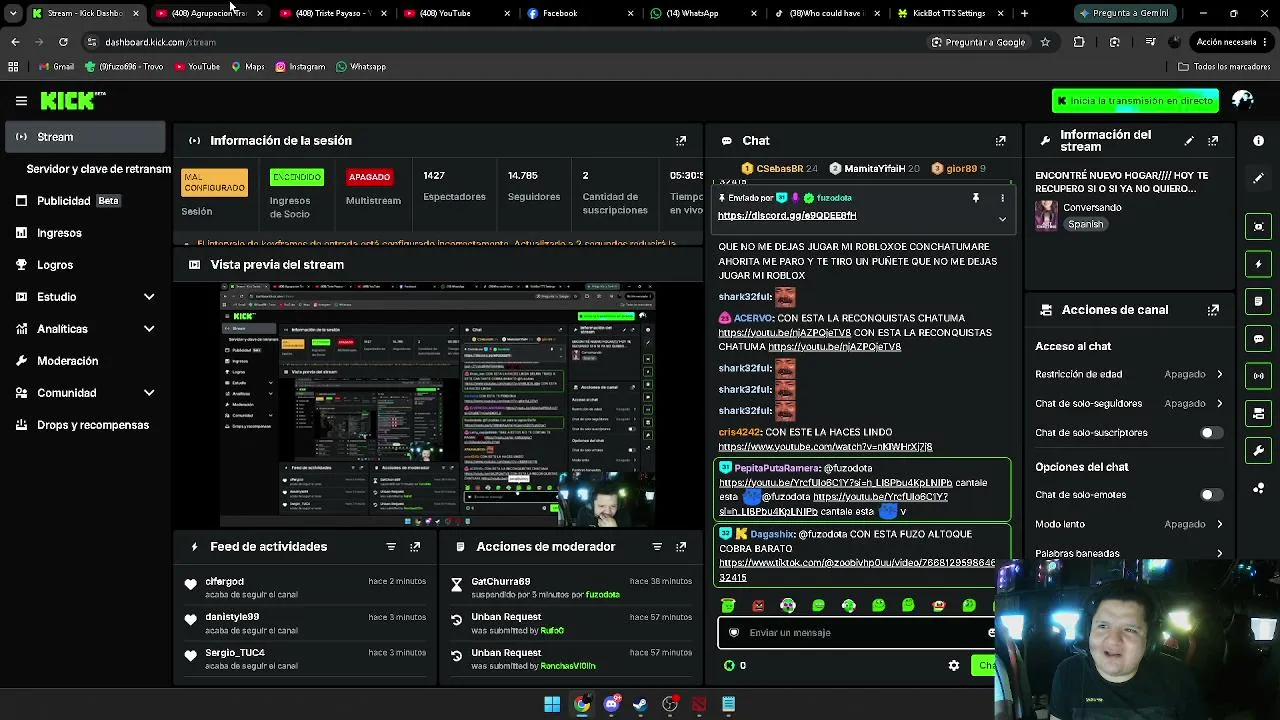
Task: Open Chat de solo-seguidores setting
Action: pos(1129,403)
